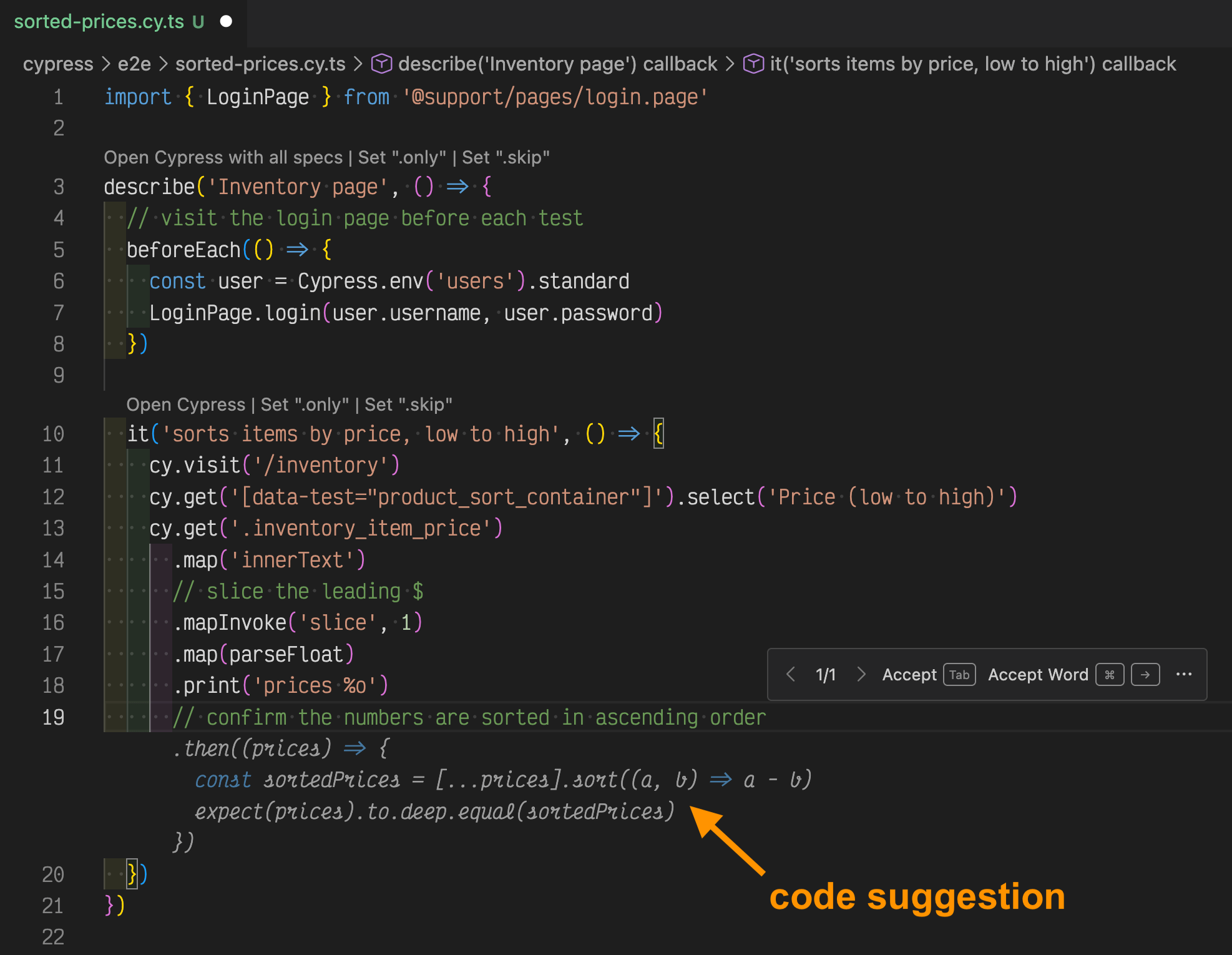Click Accept Word in suggestion toolbar
Image resolution: width=1232 pixels, height=955 pixels.
[x=1038, y=675]
